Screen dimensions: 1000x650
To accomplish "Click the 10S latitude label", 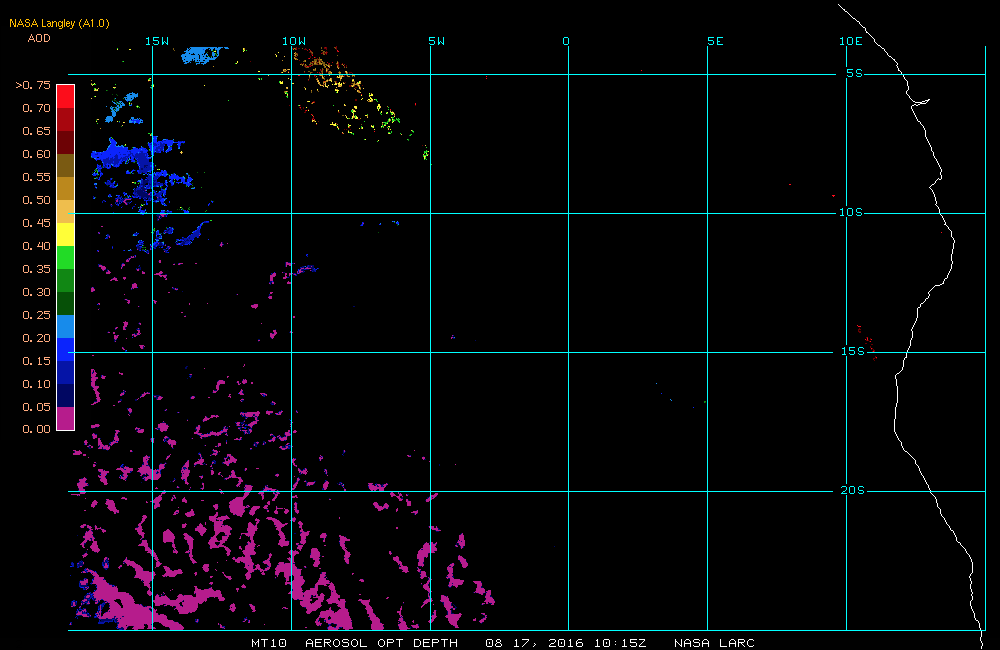I will click(851, 212).
